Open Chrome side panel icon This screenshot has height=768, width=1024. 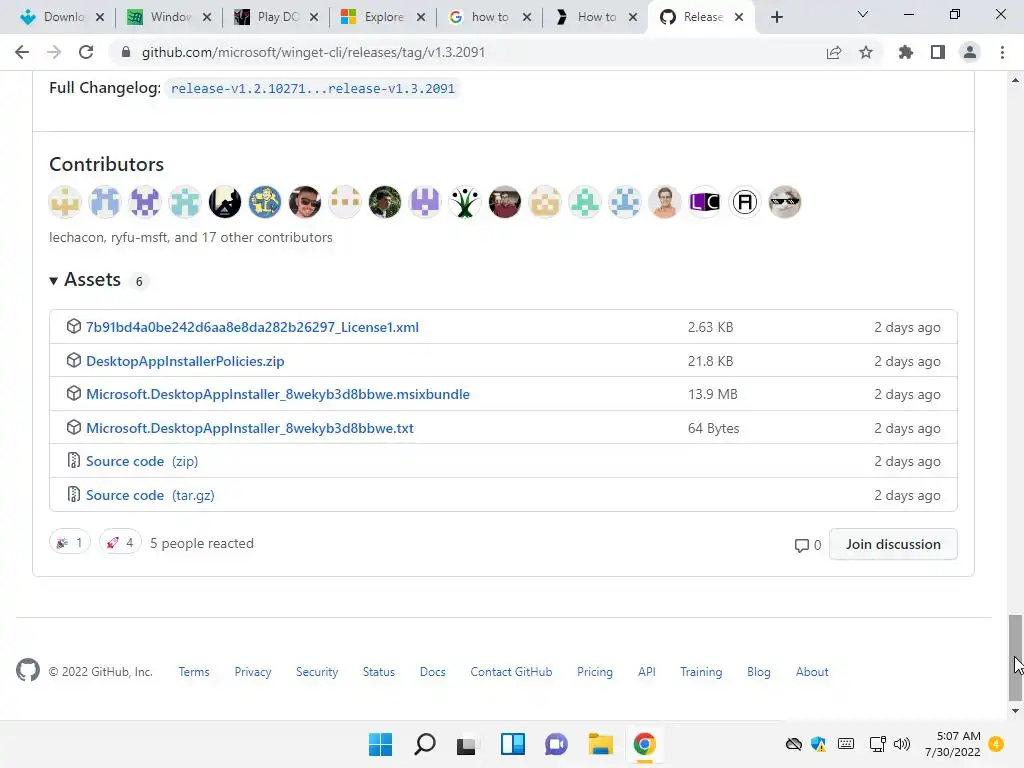[x=938, y=52]
